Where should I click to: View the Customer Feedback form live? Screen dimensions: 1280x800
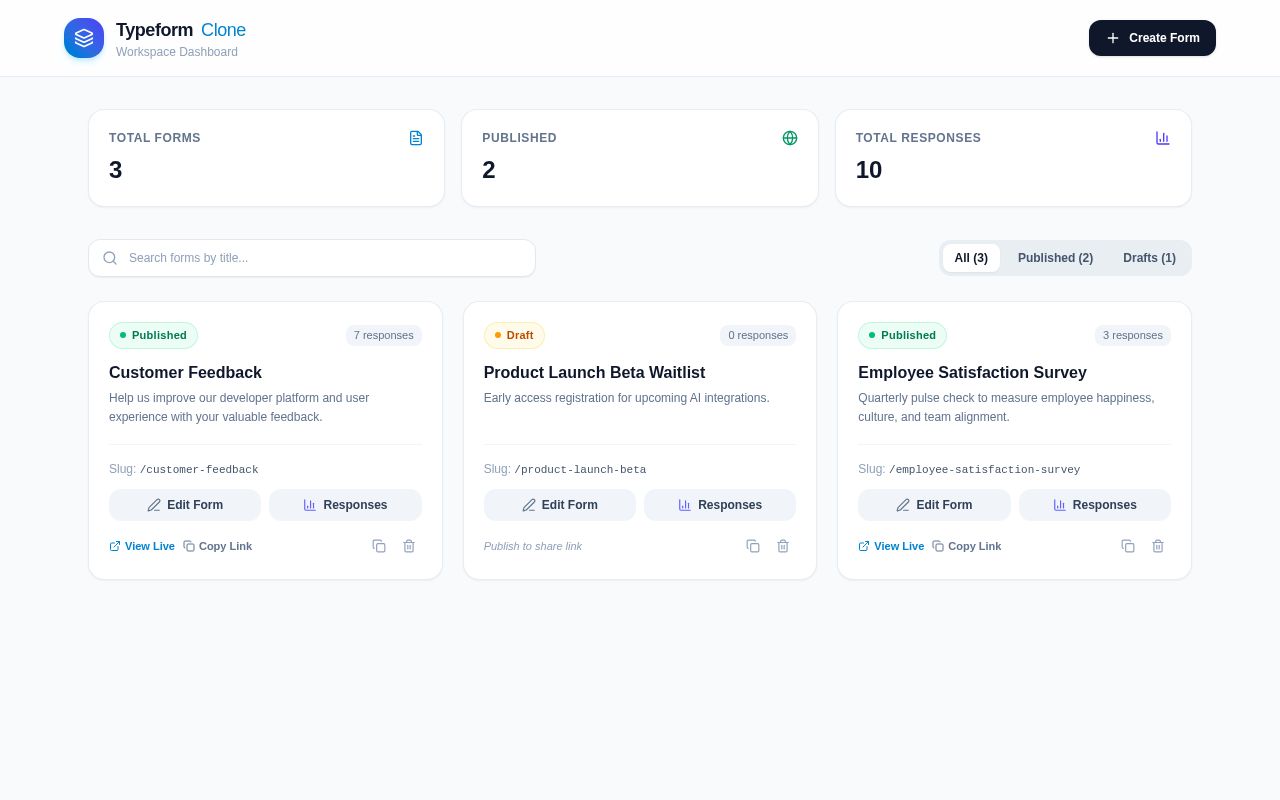pos(142,546)
